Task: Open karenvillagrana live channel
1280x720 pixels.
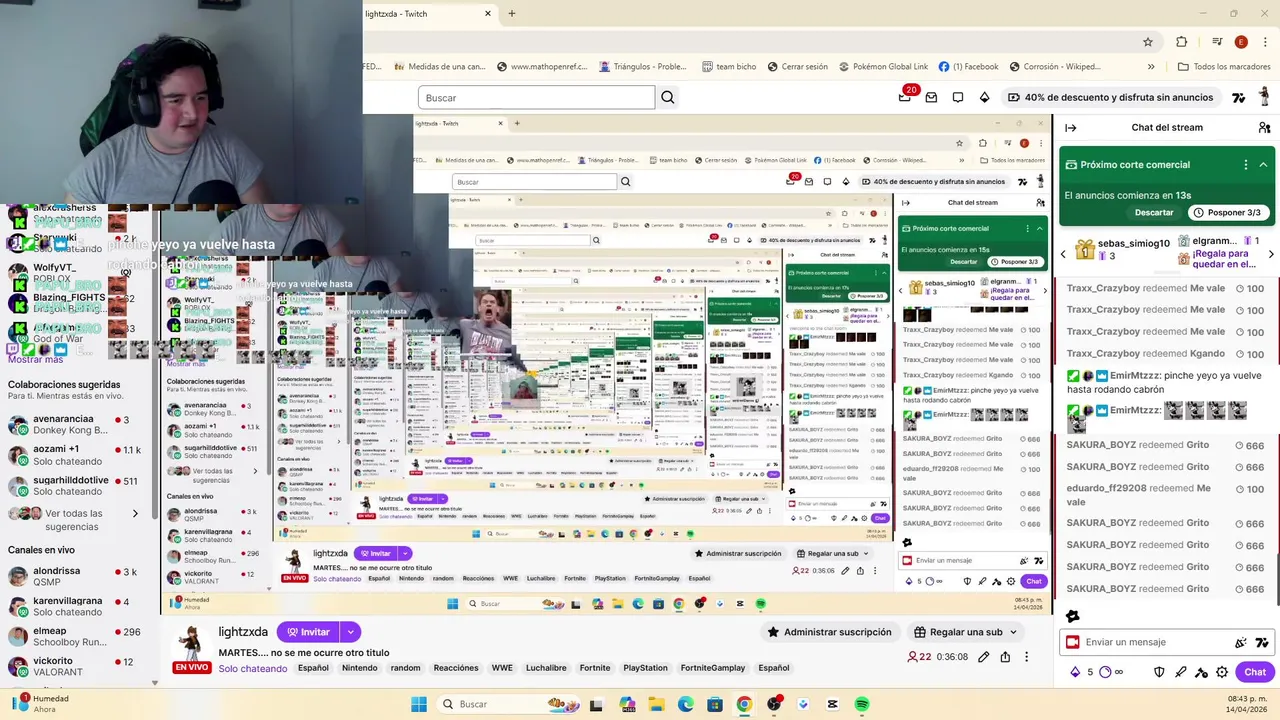Action: (75, 607)
